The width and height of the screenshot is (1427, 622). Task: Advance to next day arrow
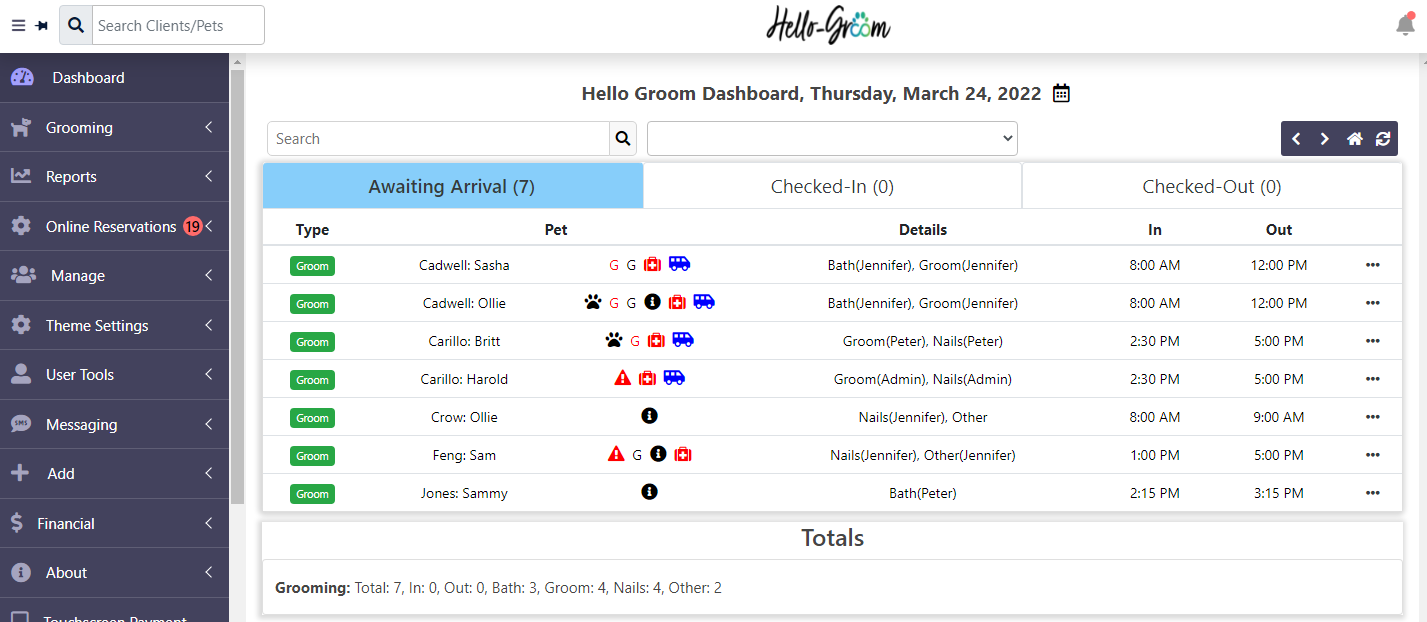click(x=1325, y=139)
